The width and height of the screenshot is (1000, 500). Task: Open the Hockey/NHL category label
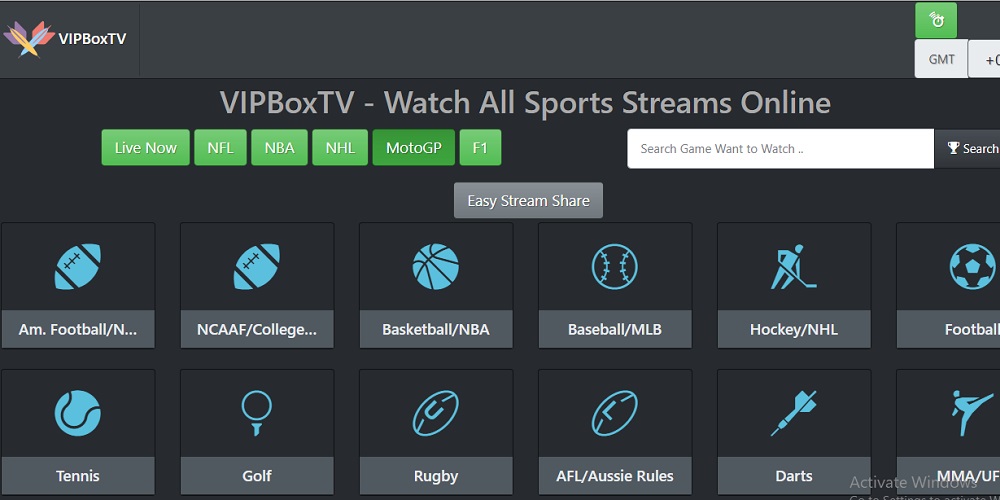(793, 330)
